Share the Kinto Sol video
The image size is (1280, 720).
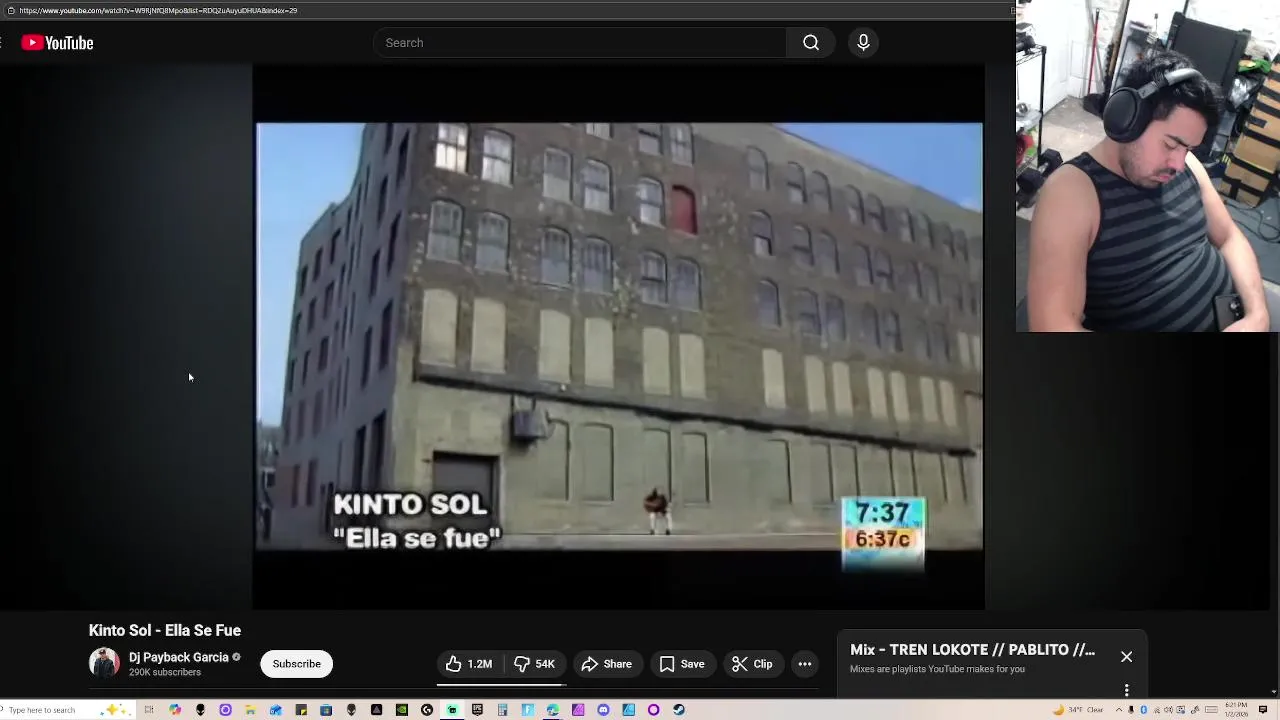606,664
